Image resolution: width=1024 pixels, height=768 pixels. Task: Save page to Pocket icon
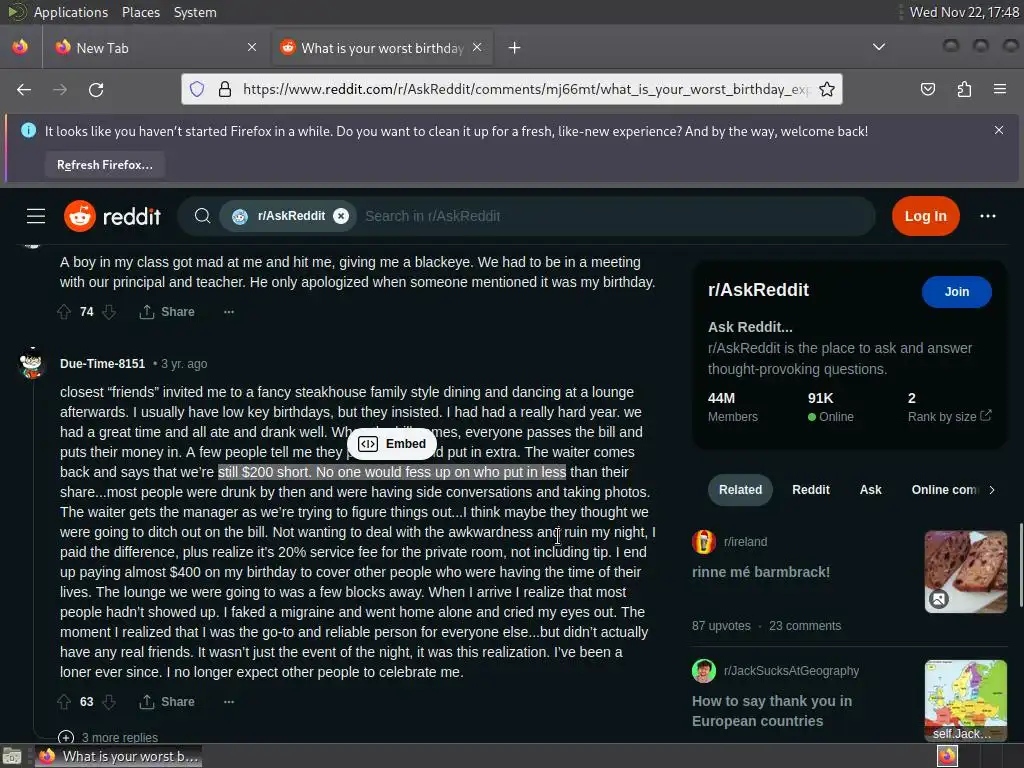click(x=928, y=89)
